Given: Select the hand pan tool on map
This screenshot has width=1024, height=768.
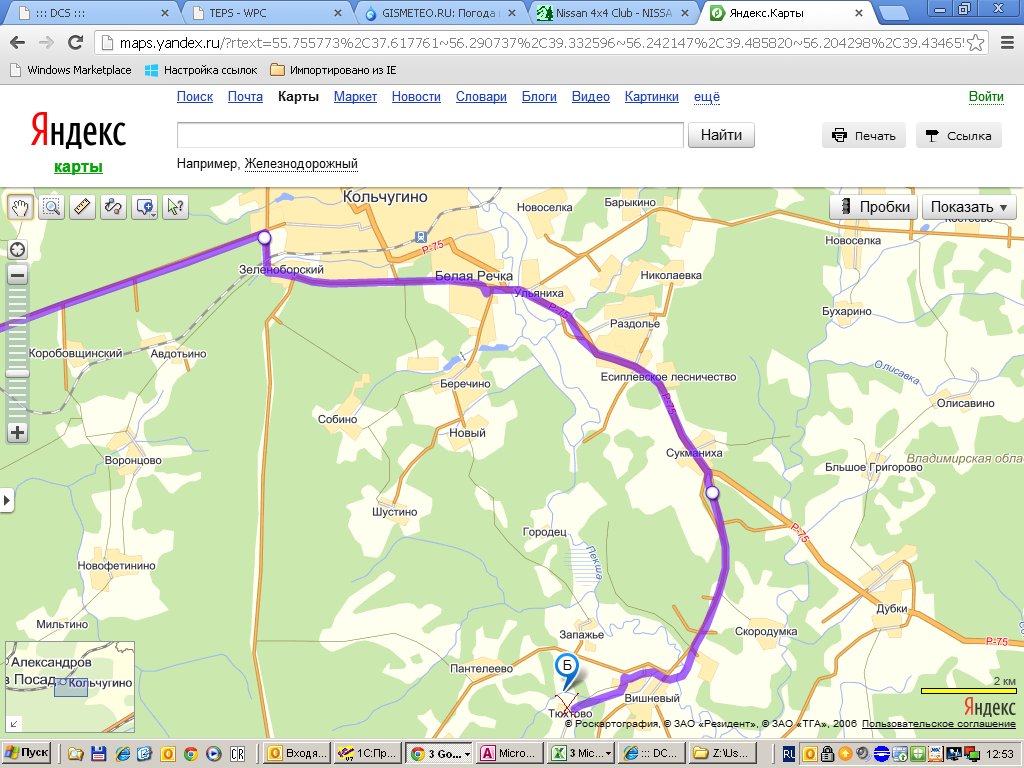Looking at the screenshot, I should 20,208.
